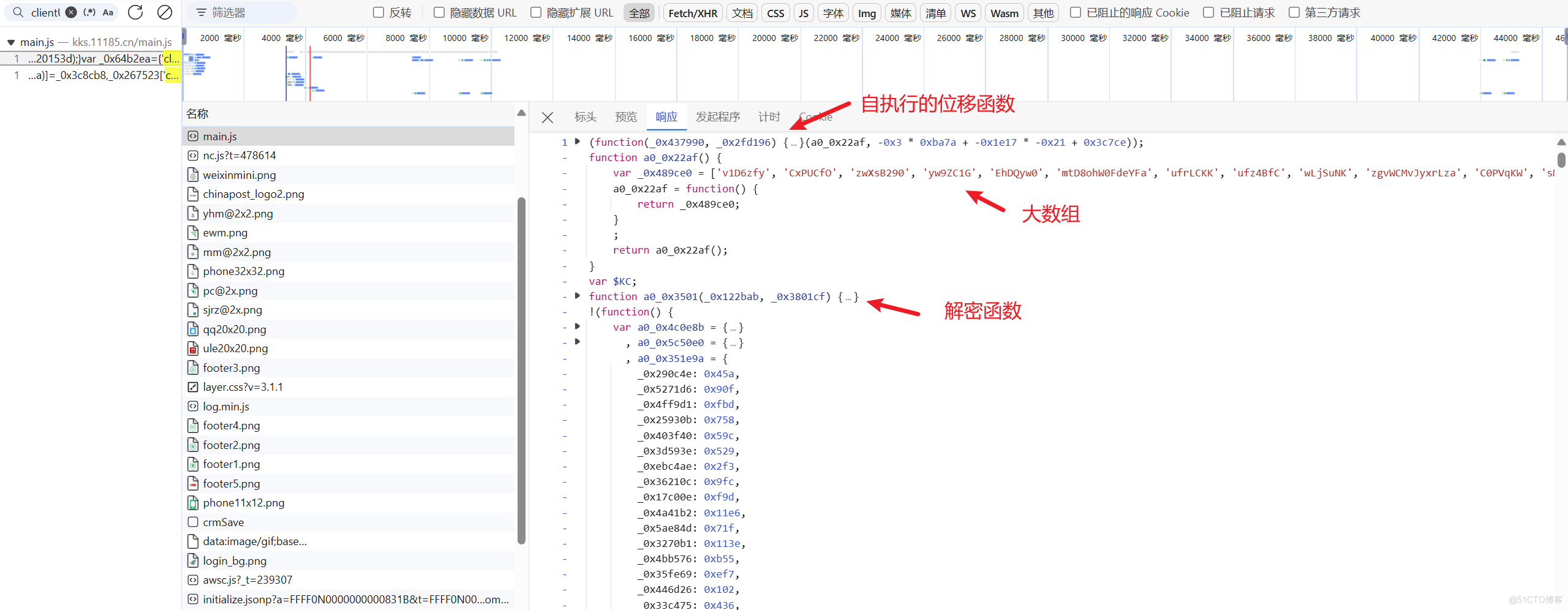Viewport: 1568px width, 610px height.
Task: Click image icon of footer5.png
Action: [193, 484]
